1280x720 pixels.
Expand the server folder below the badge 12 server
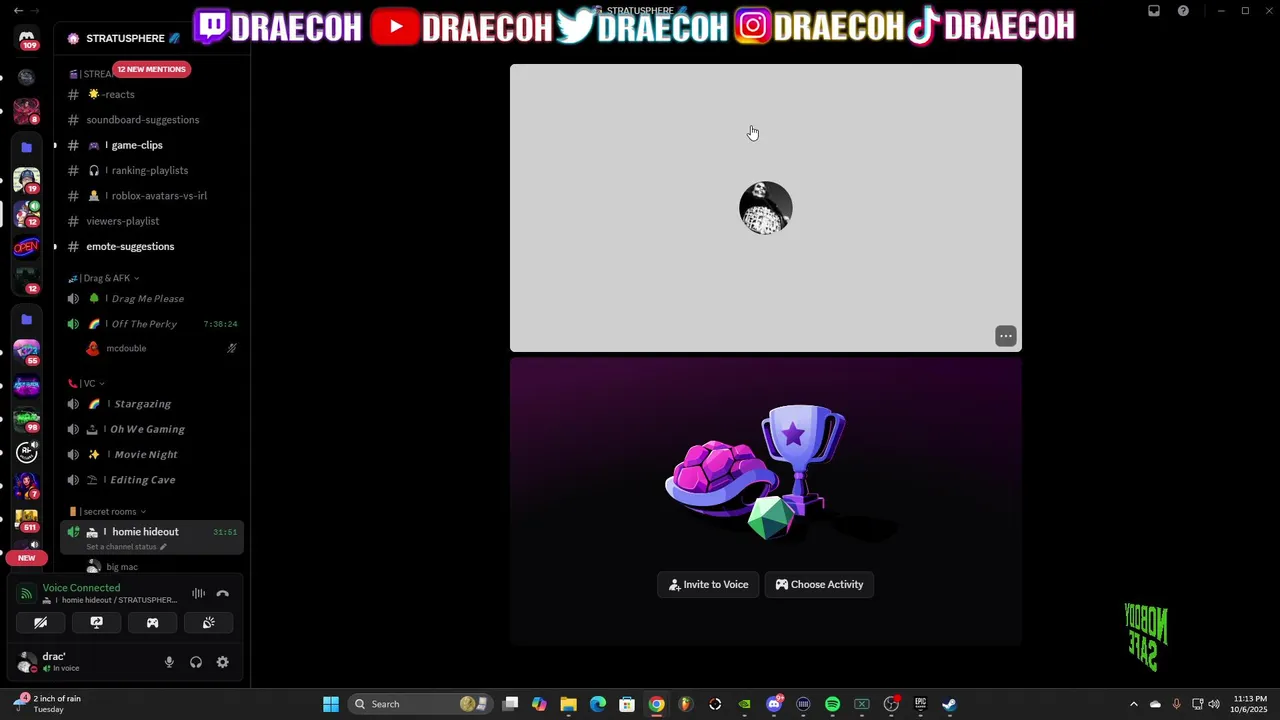point(27,319)
